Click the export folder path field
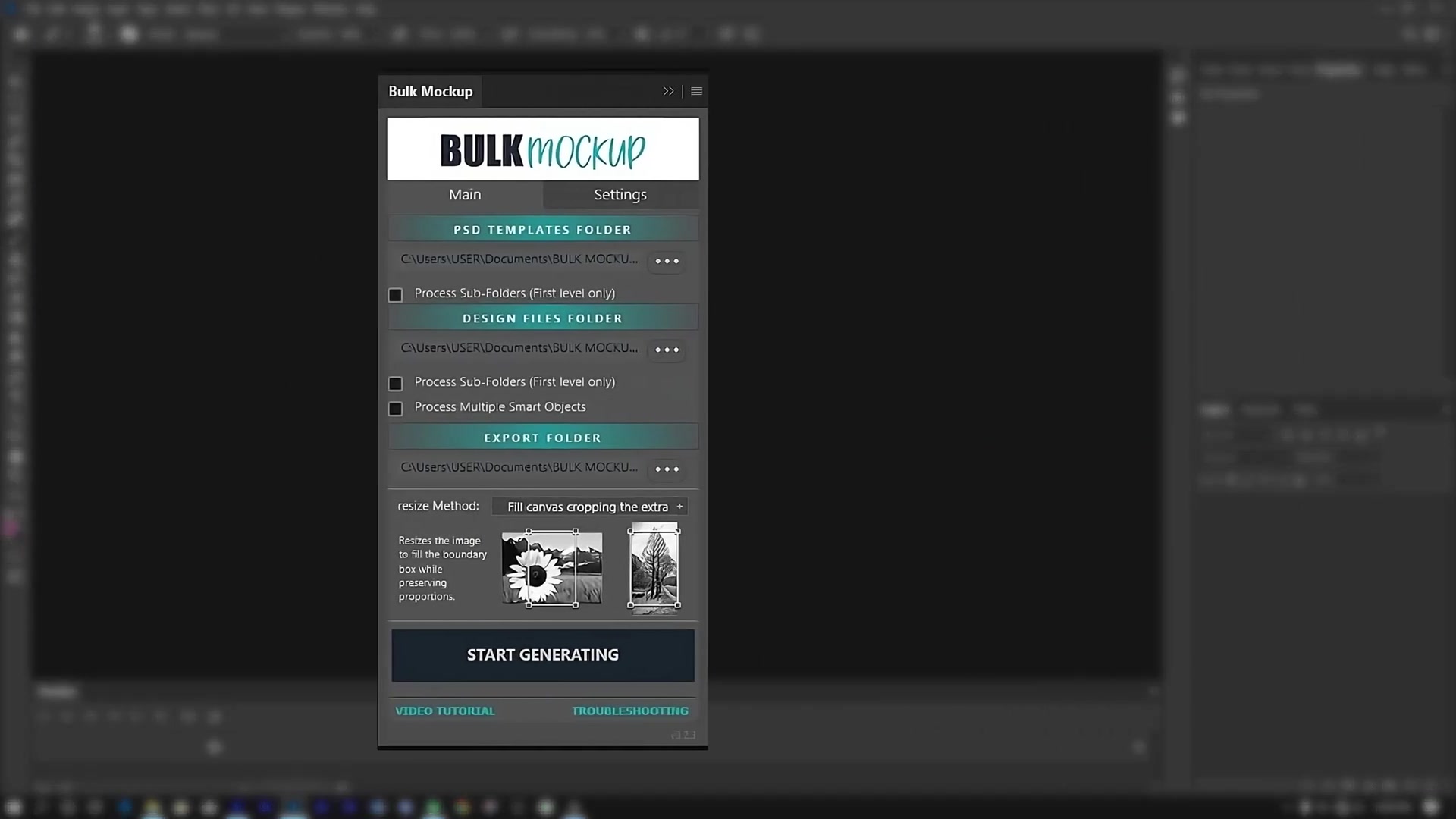The width and height of the screenshot is (1456, 819). point(519,467)
